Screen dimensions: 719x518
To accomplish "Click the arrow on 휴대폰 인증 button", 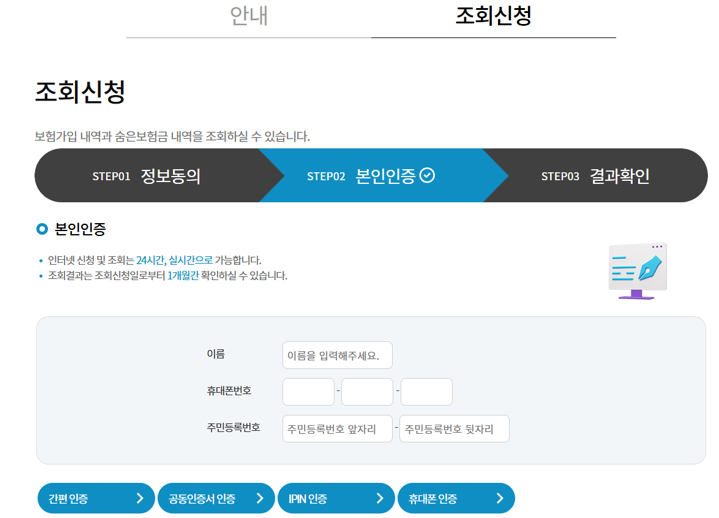I will pos(500,498).
